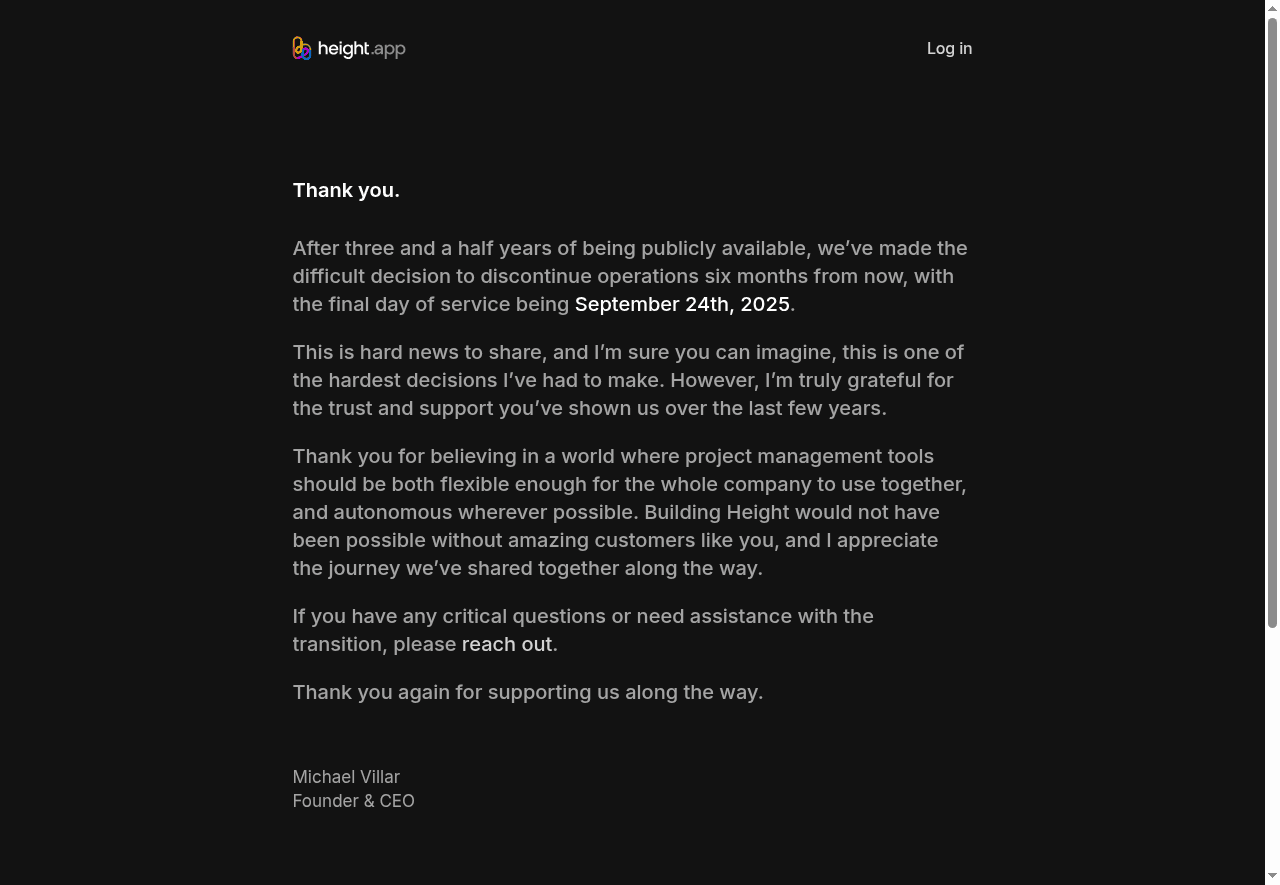This screenshot has height=885, width=1280.
Task: Click the highlighted date September 24th, 2025
Action: 682,304
